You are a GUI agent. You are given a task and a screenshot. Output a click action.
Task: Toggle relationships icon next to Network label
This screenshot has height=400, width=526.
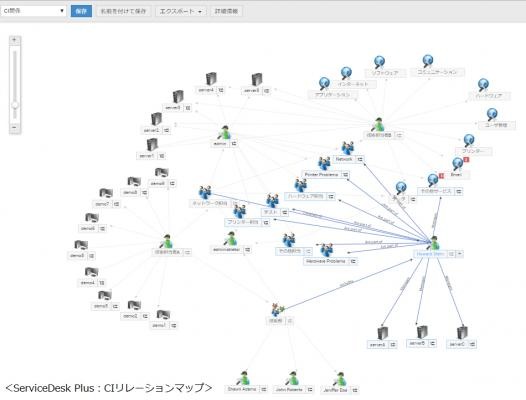click(360, 159)
